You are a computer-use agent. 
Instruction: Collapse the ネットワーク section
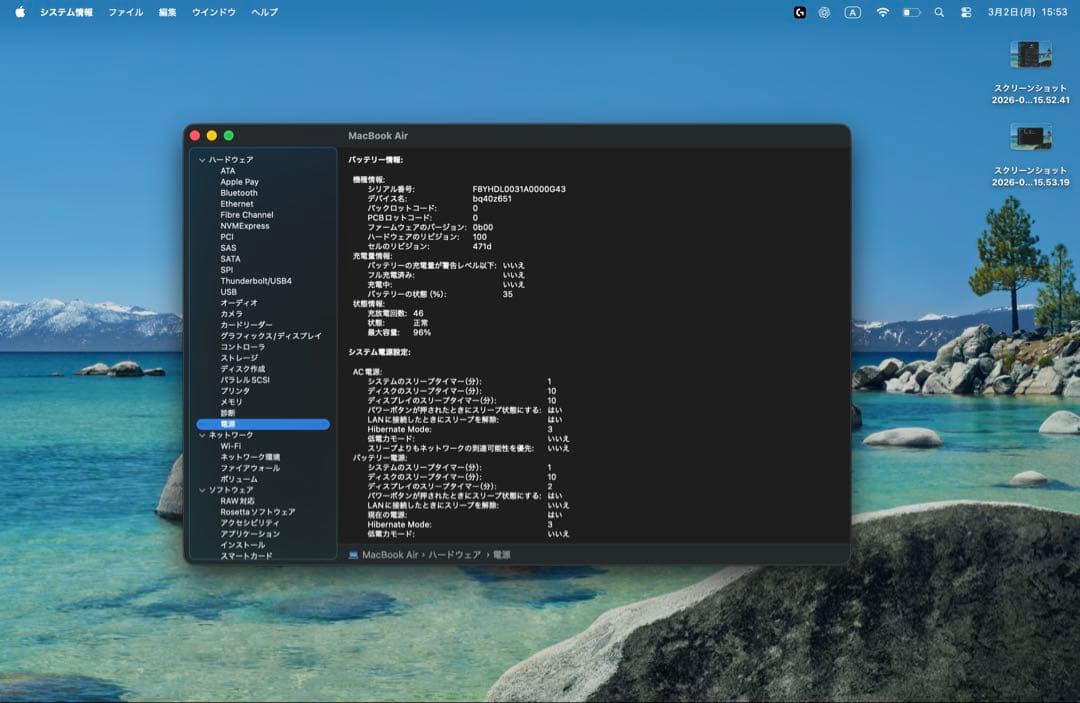[x=202, y=435]
